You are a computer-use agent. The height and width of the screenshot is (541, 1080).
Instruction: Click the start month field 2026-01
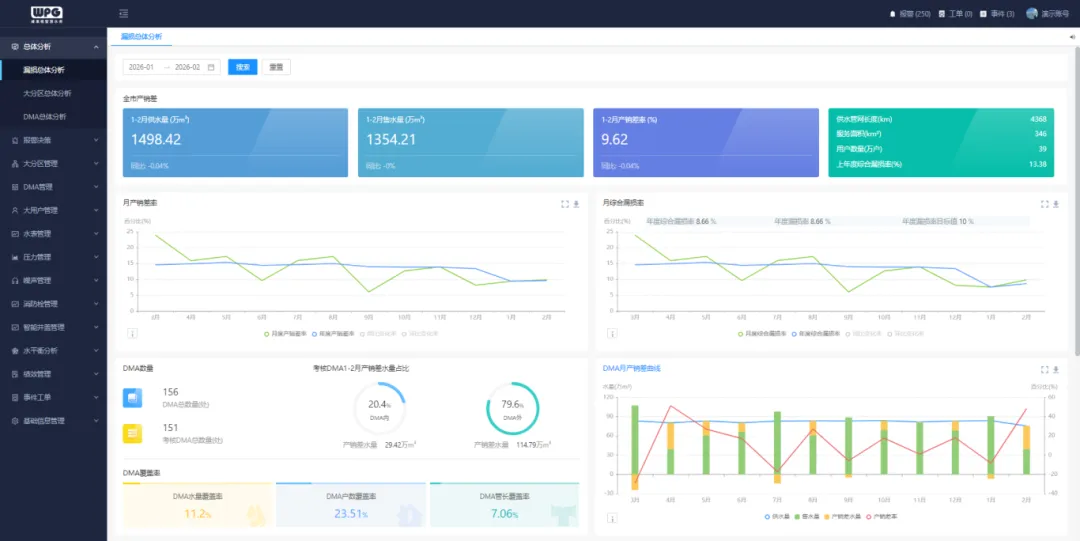click(x=142, y=68)
